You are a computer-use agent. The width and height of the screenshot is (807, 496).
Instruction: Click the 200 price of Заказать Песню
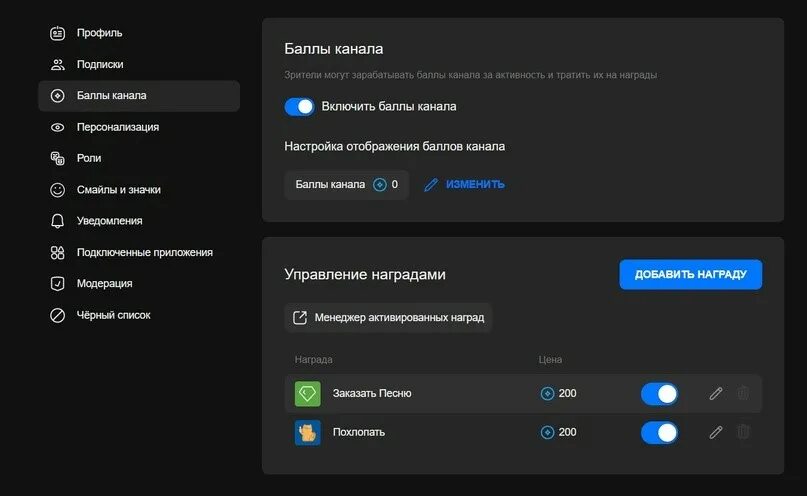tap(567, 393)
